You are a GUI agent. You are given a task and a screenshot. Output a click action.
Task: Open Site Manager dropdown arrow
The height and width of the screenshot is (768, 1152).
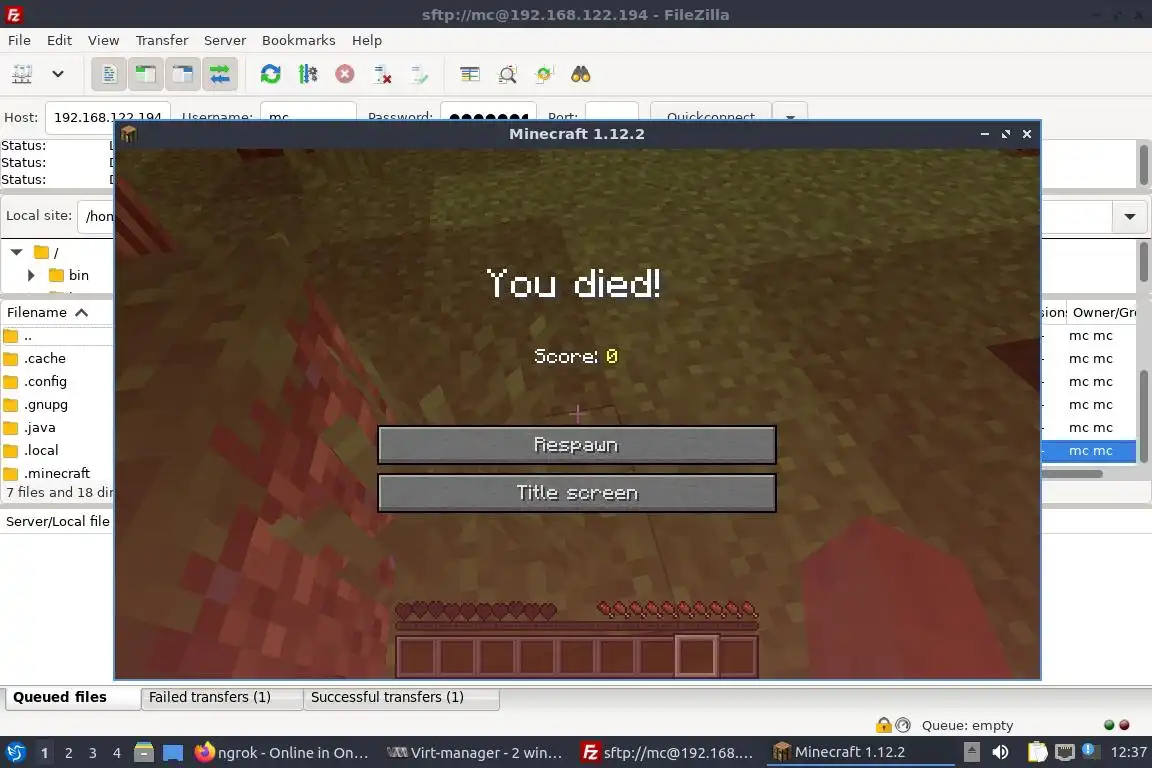[x=58, y=74]
